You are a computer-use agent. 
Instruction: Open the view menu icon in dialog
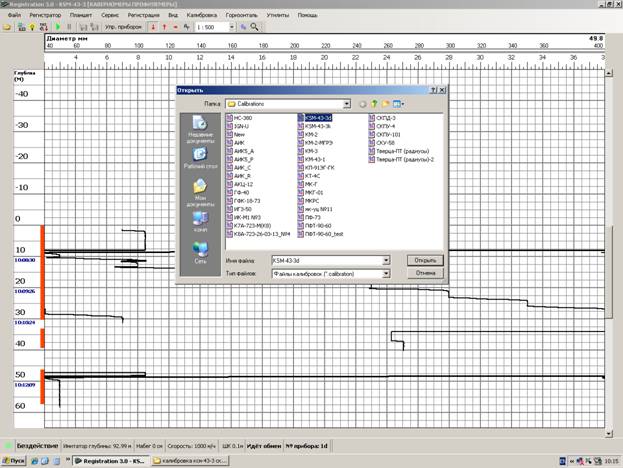[x=398, y=104]
